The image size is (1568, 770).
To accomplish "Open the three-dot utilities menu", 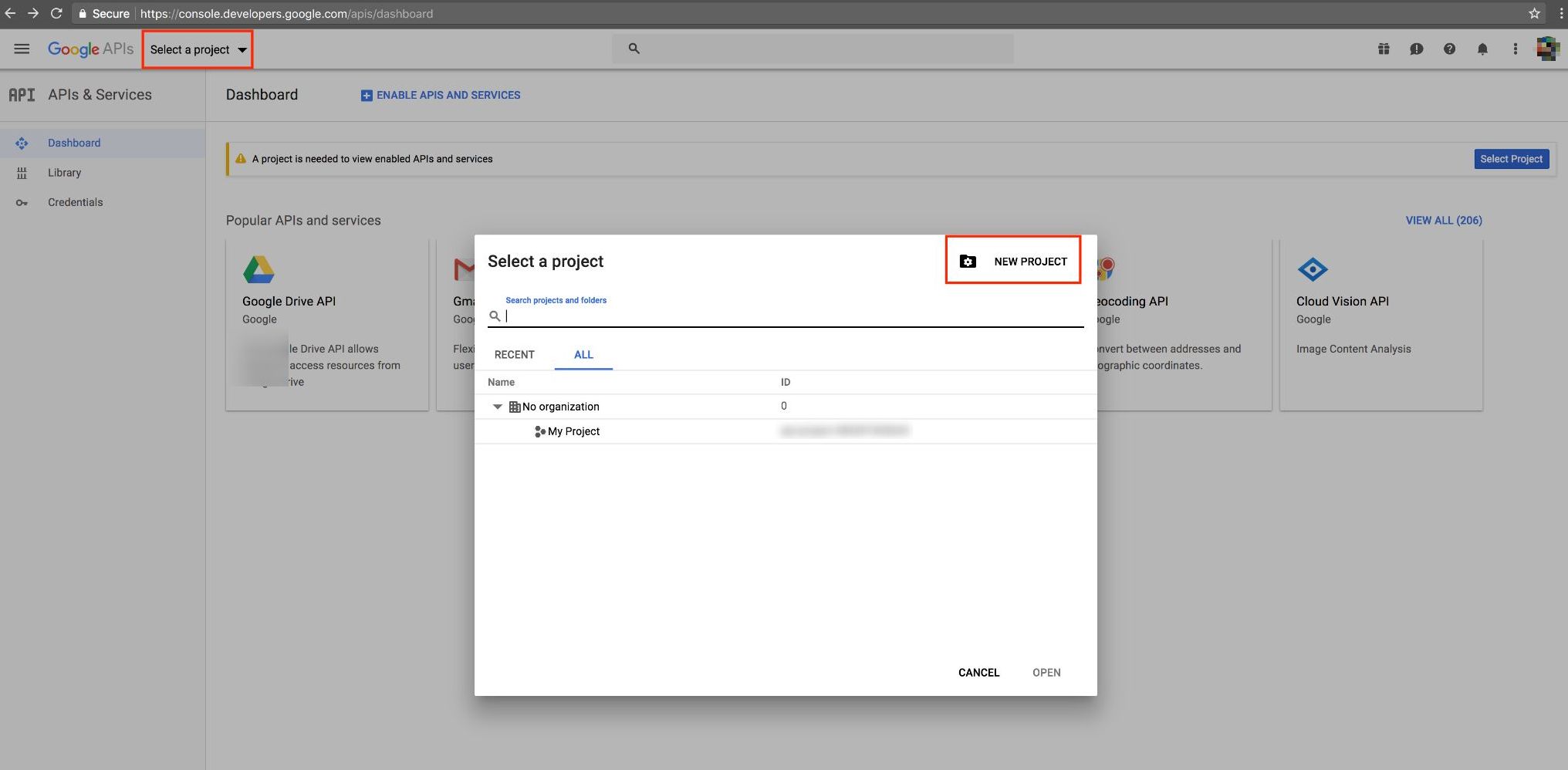I will [x=1515, y=49].
